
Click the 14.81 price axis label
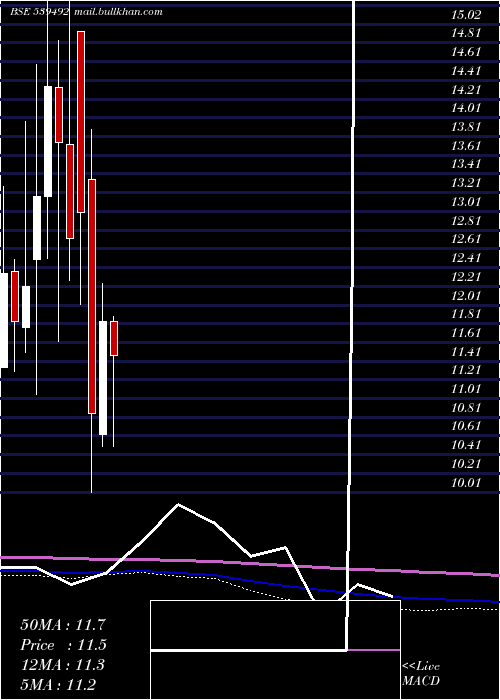pos(466,33)
